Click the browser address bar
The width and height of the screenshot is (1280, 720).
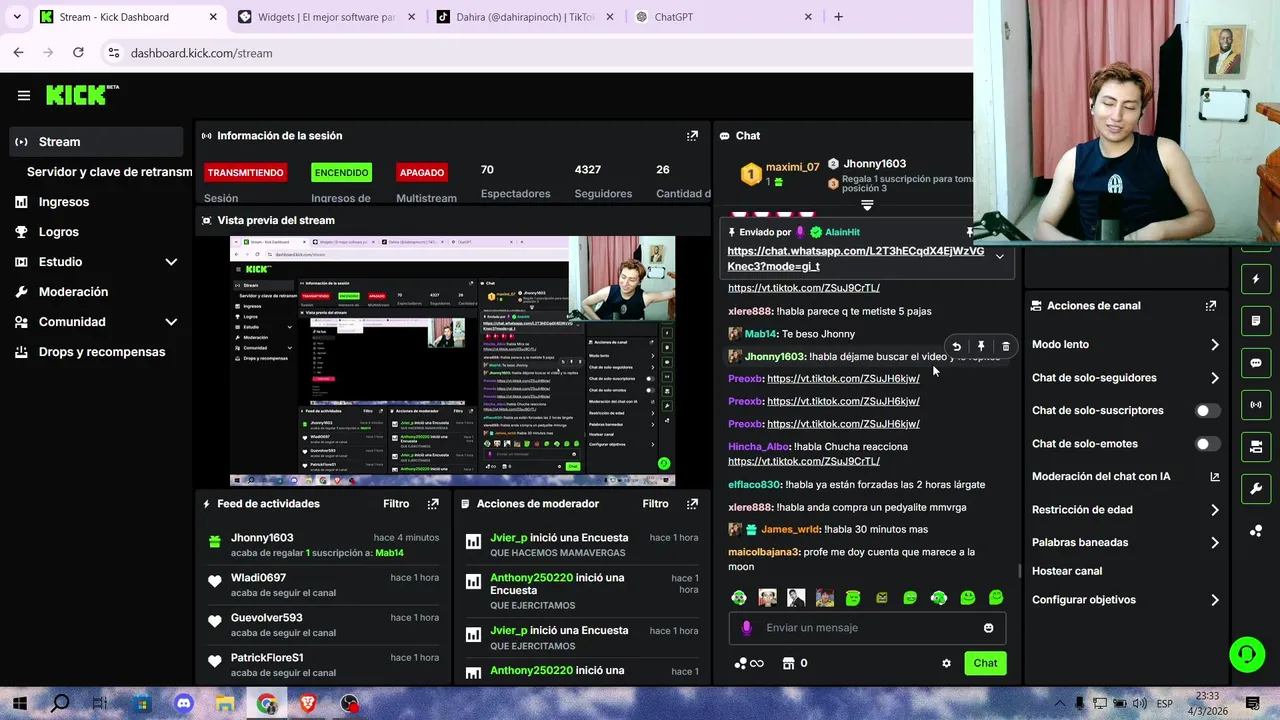coord(540,53)
